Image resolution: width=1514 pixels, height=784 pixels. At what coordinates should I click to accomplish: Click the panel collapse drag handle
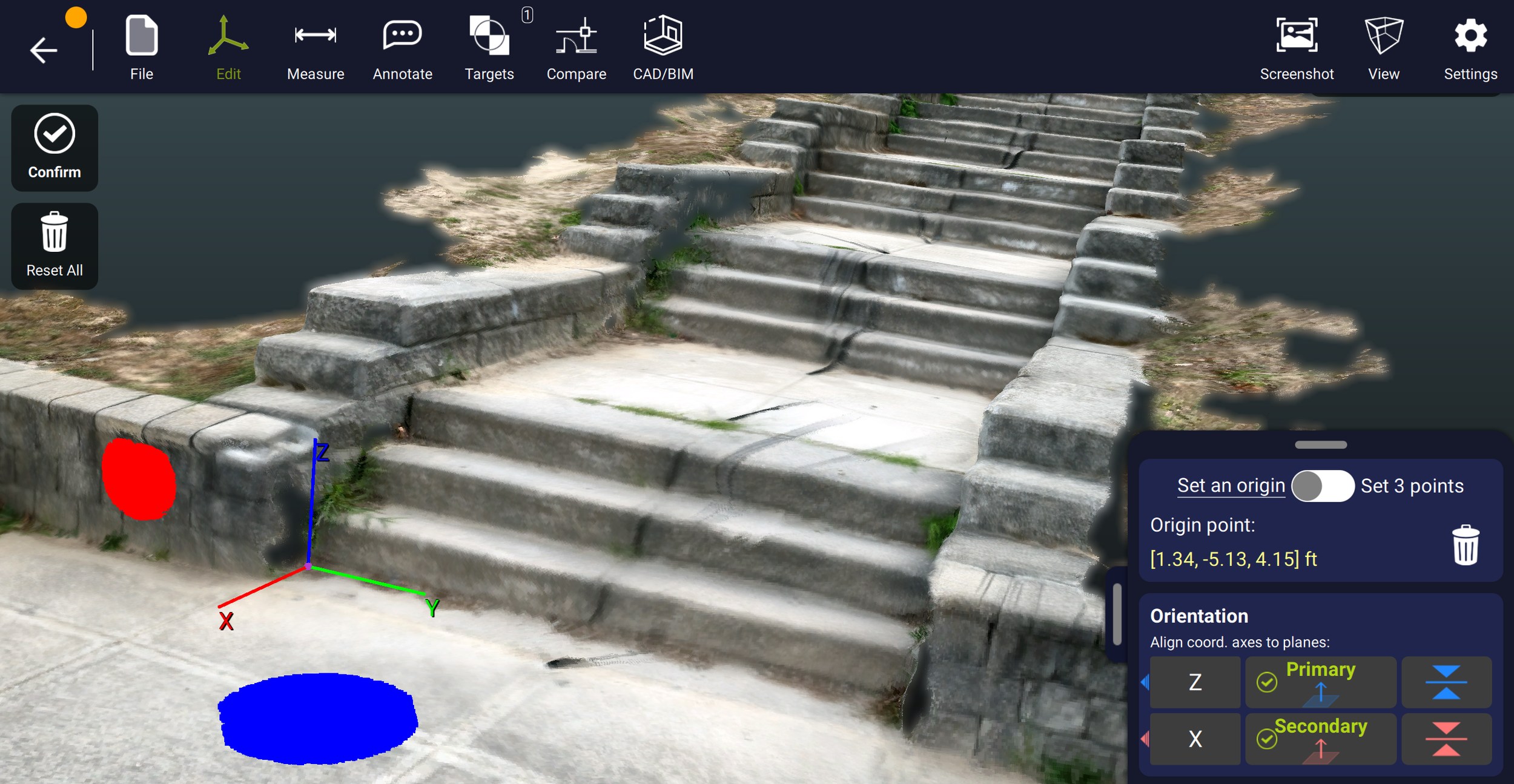tap(1320, 445)
